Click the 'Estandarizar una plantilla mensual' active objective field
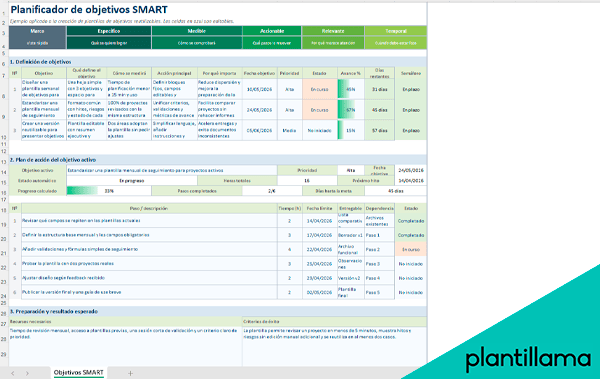600x379 pixels. pyautogui.click(x=172, y=170)
